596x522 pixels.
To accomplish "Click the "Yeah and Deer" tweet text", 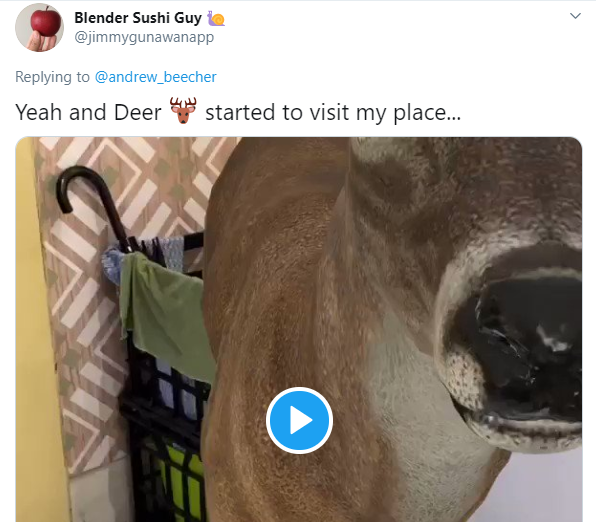I will (x=88, y=113).
